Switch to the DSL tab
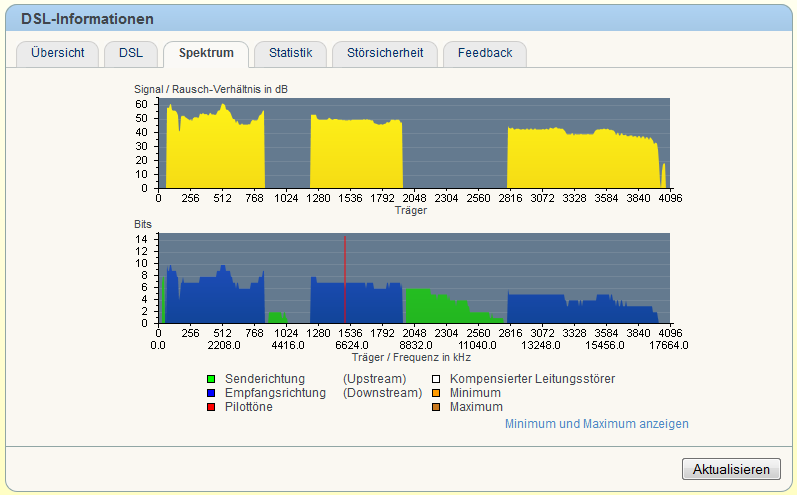Image resolution: width=797 pixels, height=495 pixels. tap(131, 53)
